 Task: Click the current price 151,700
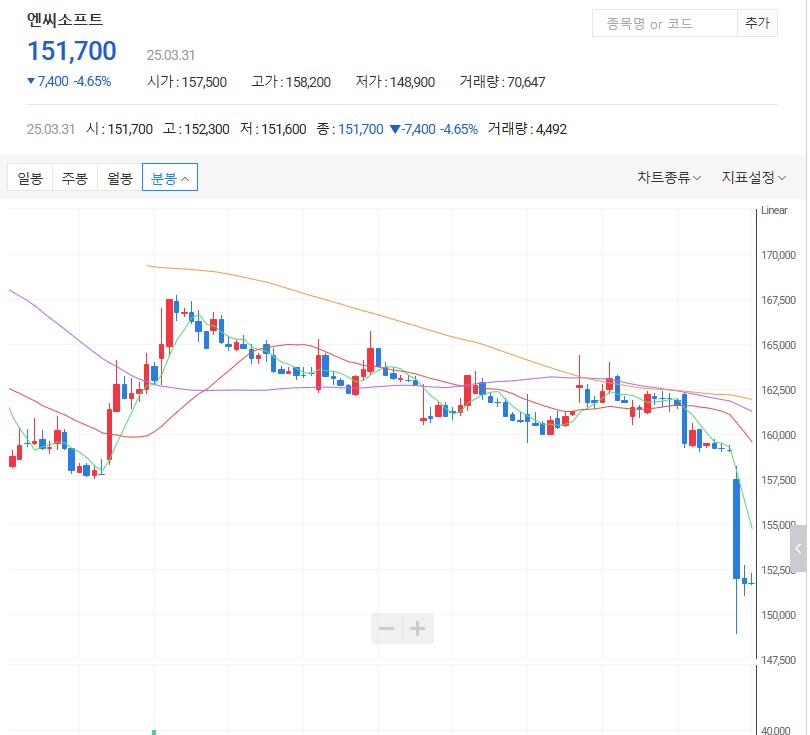click(71, 51)
